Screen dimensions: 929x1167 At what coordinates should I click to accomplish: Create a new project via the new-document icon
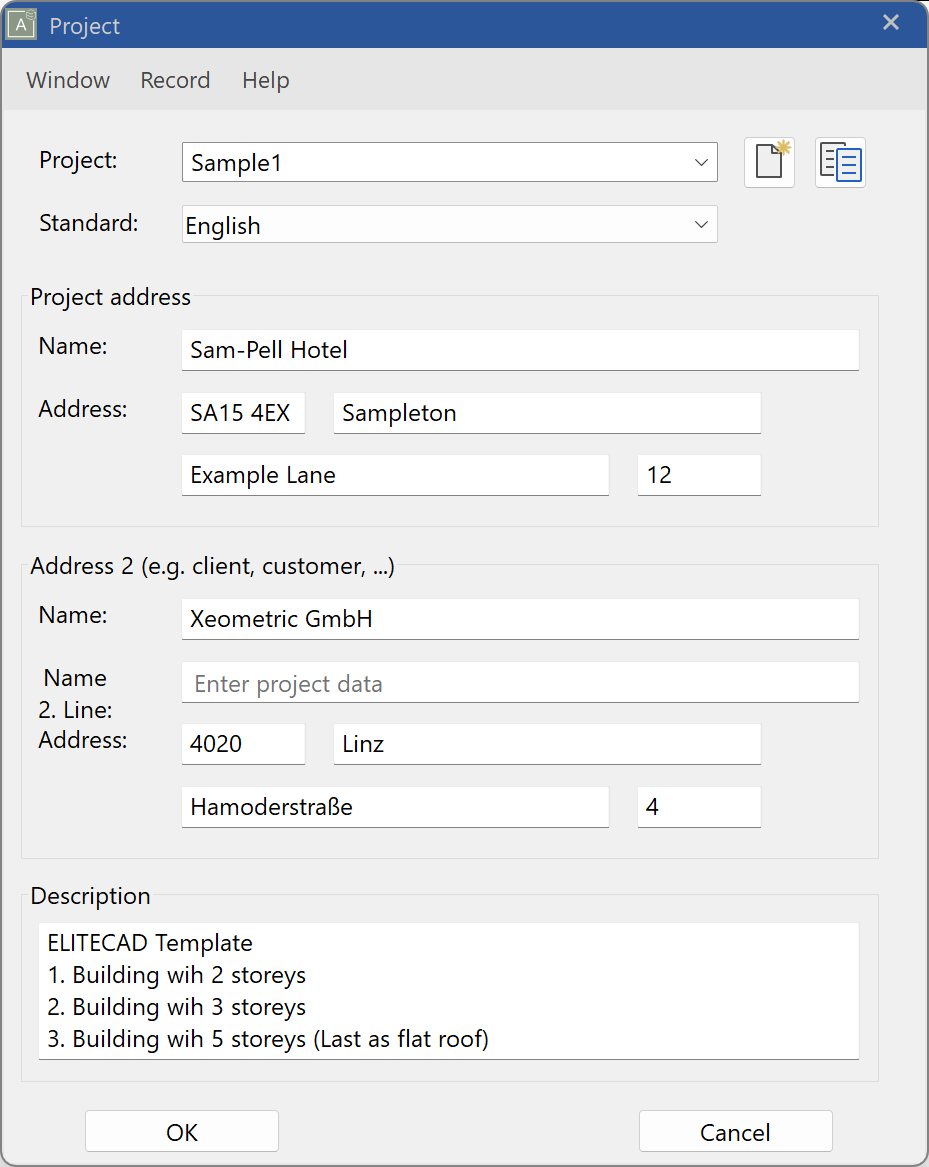tap(768, 162)
